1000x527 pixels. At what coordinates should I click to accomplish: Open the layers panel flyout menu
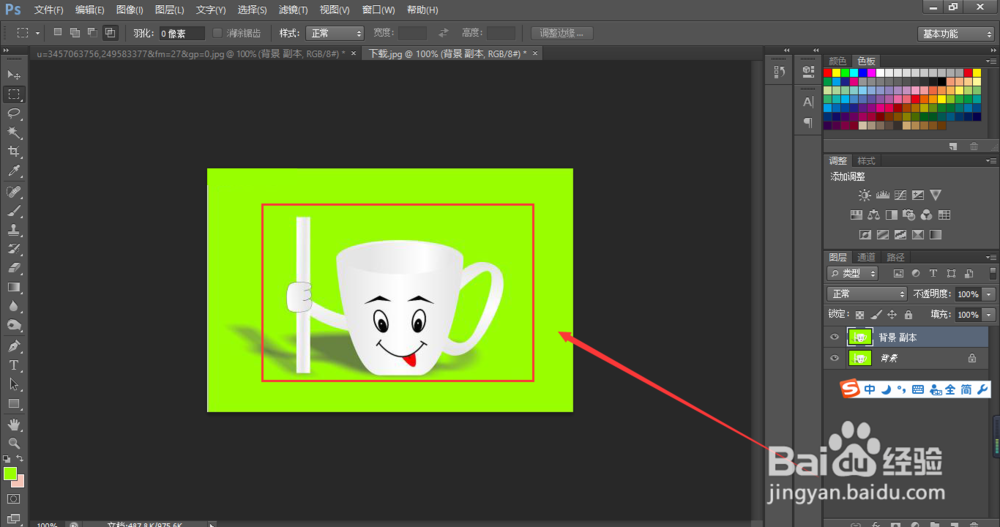pos(990,257)
